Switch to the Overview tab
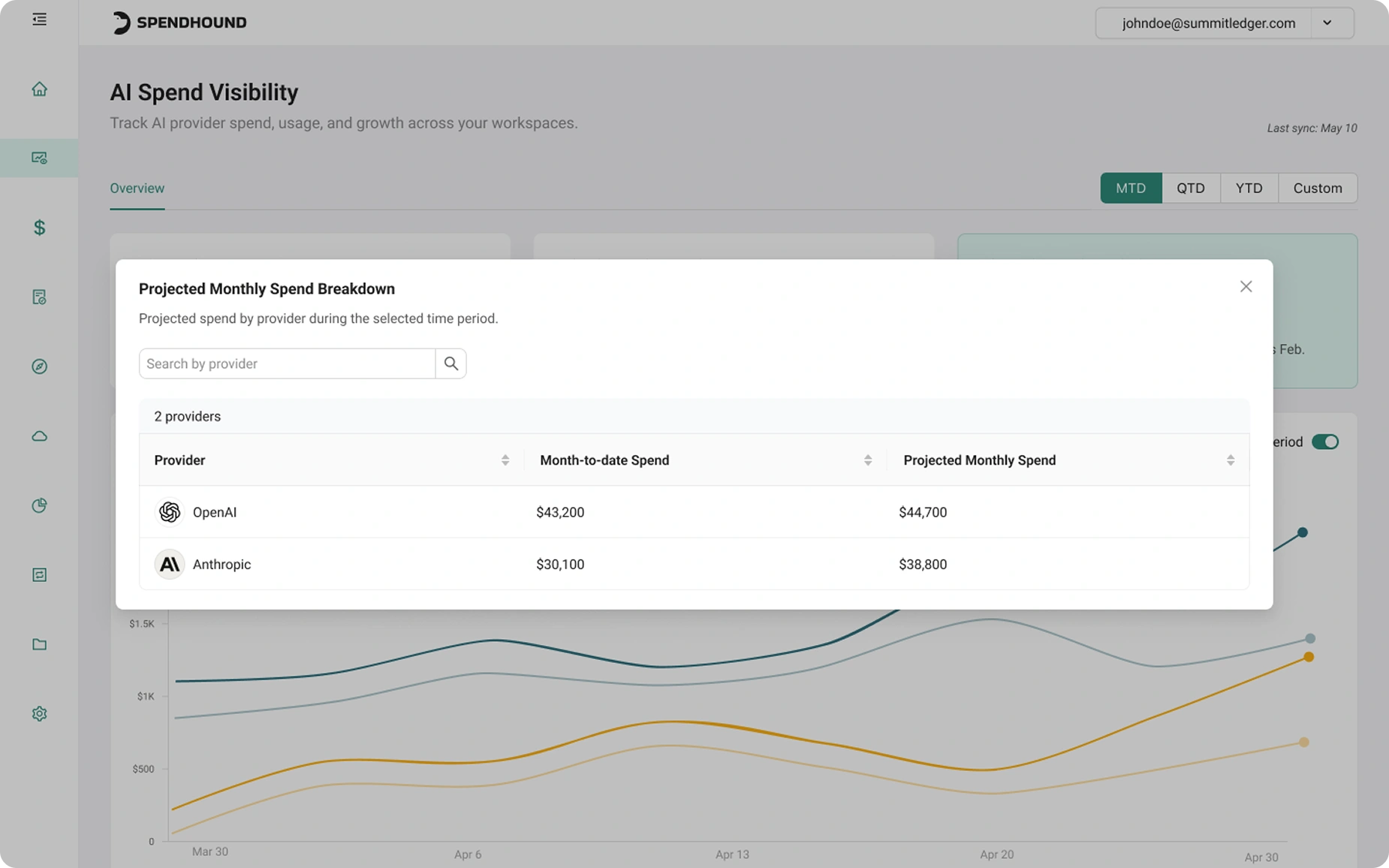This screenshot has height=868, width=1389. [137, 188]
